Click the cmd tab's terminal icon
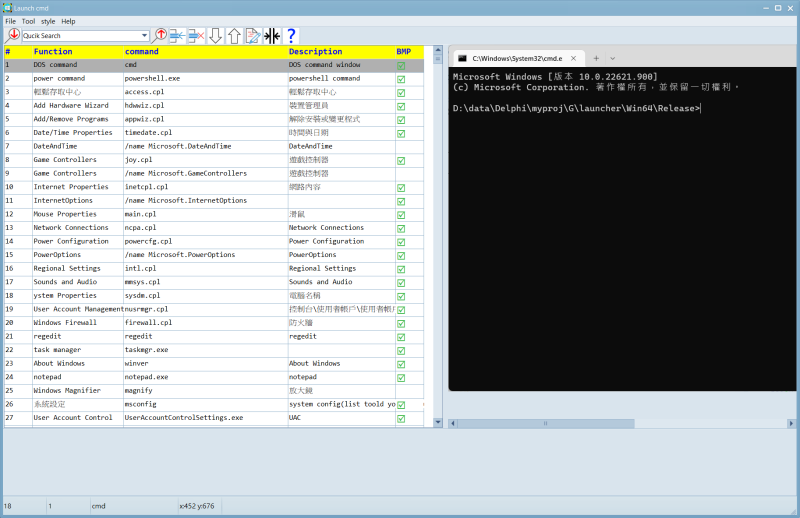The width and height of the screenshot is (800, 518). point(462,58)
